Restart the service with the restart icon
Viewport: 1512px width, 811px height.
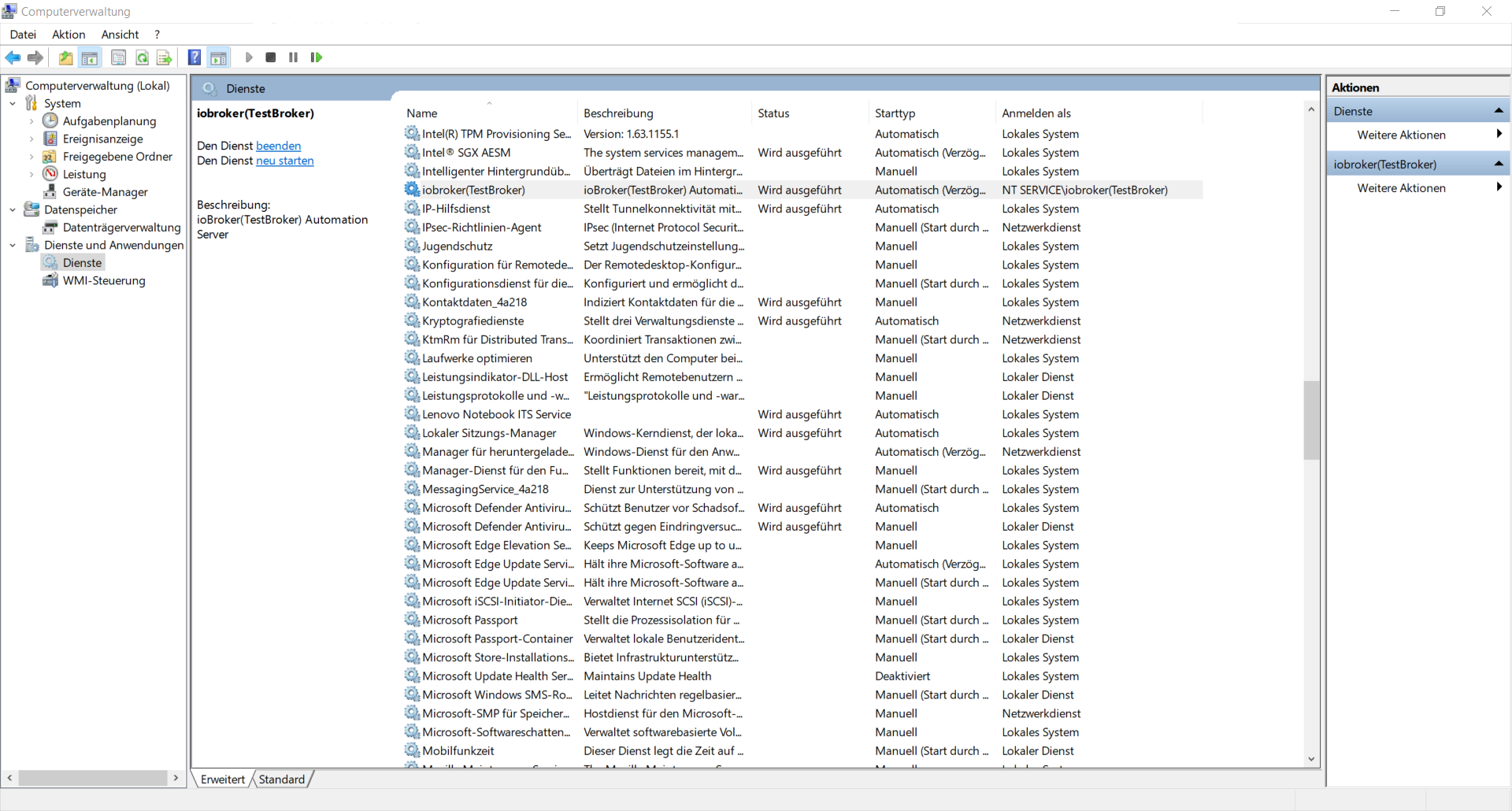[x=317, y=57]
